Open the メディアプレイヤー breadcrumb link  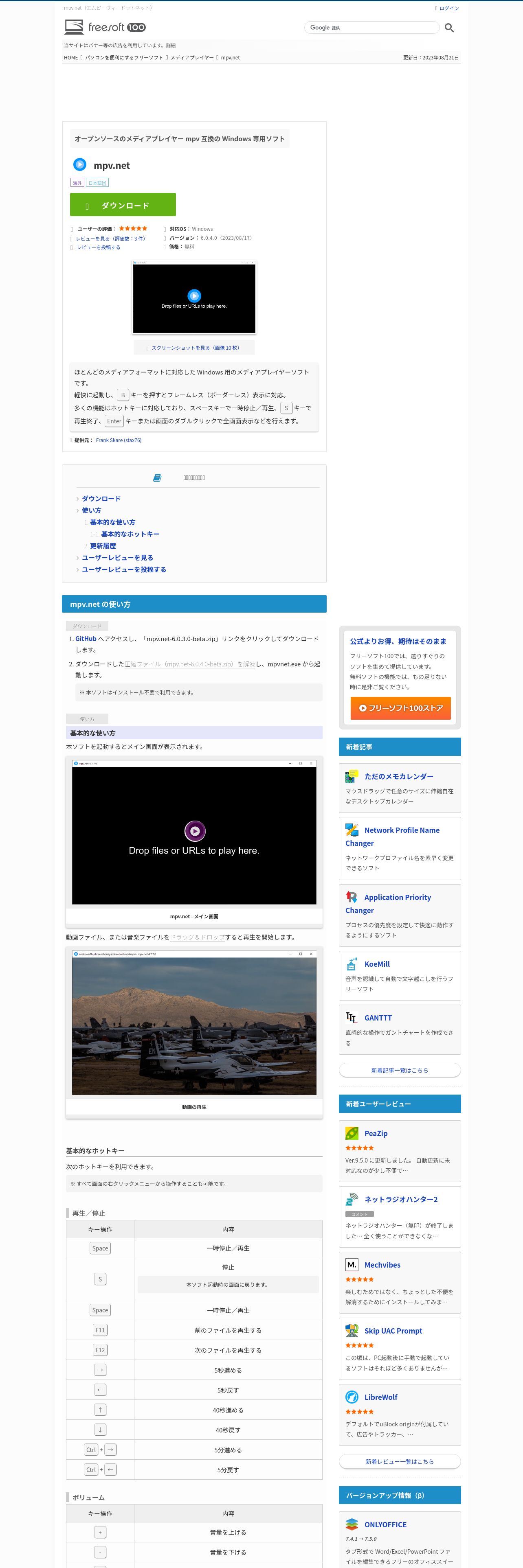click(x=192, y=58)
